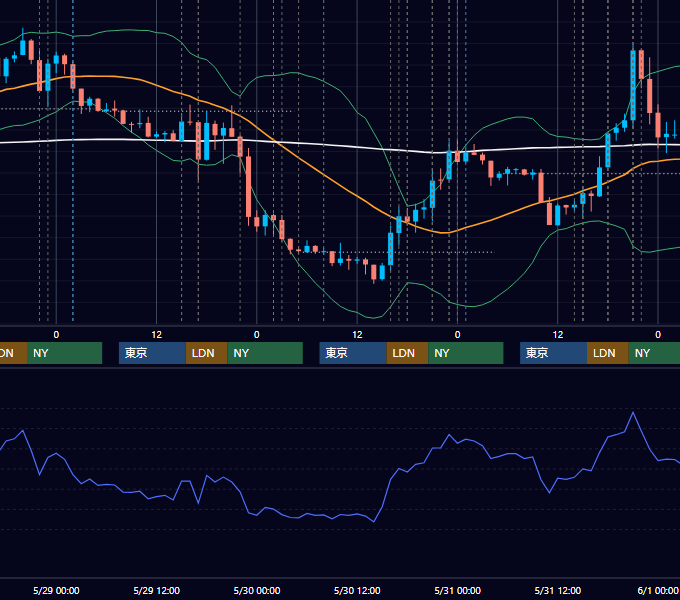Click the hour label 0 above 5/31 00:00

[x=457, y=335]
